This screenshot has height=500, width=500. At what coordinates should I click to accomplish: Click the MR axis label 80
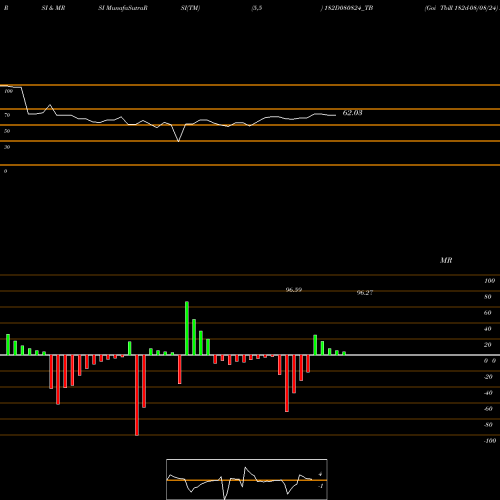pyautogui.click(x=488, y=297)
